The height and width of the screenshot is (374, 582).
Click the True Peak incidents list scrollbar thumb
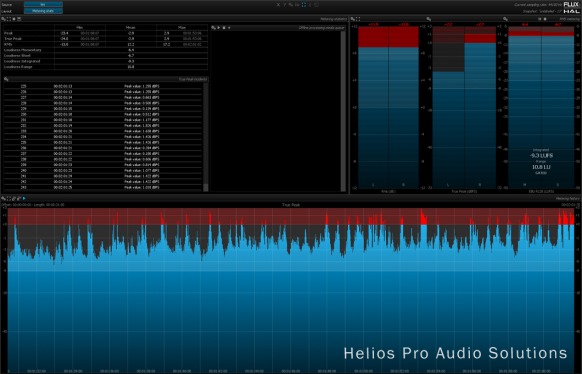[x=206, y=187]
